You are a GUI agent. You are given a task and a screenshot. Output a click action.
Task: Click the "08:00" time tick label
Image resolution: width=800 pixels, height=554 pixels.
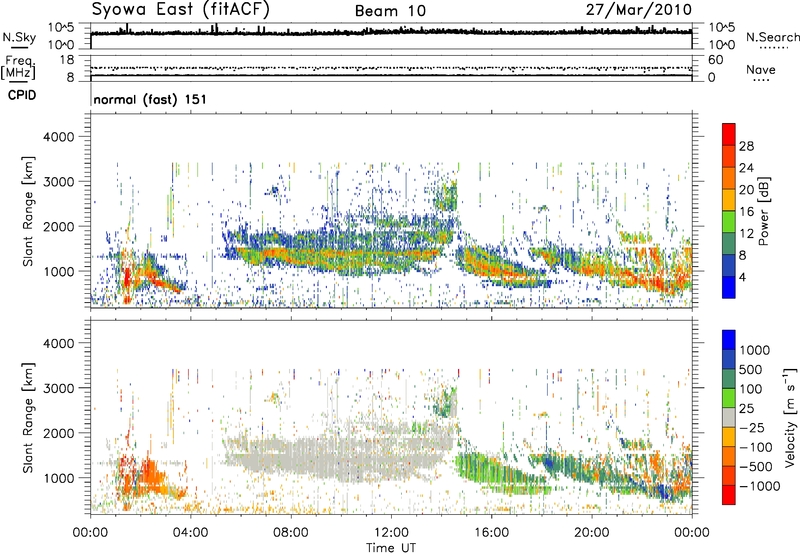pyautogui.click(x=291, y=533)
